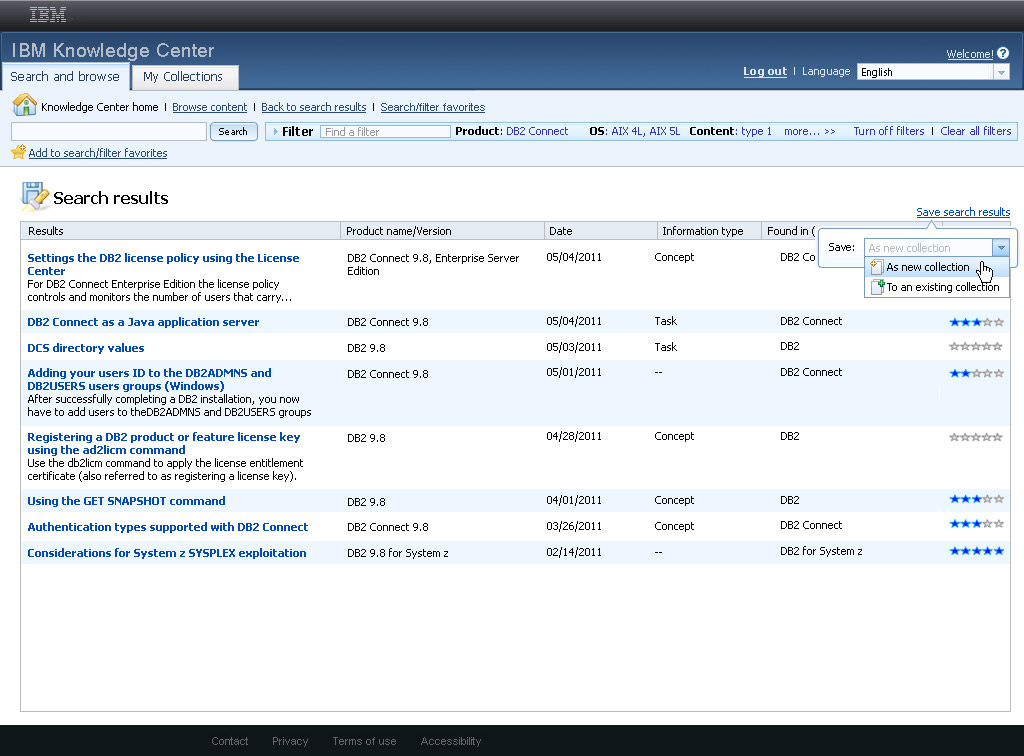The width and height of the screenshot is (1024, 756).
Task: Switch to My Collections tab
Action: tap(183, 77)
